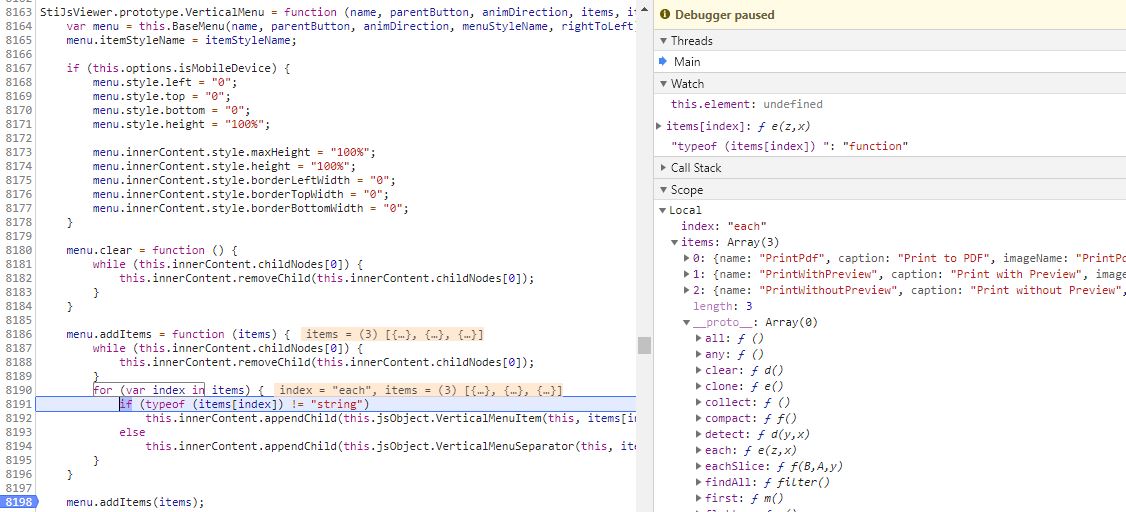Collapse the Watch section
The image size is (1126, 512).
(x=664, y=83)
